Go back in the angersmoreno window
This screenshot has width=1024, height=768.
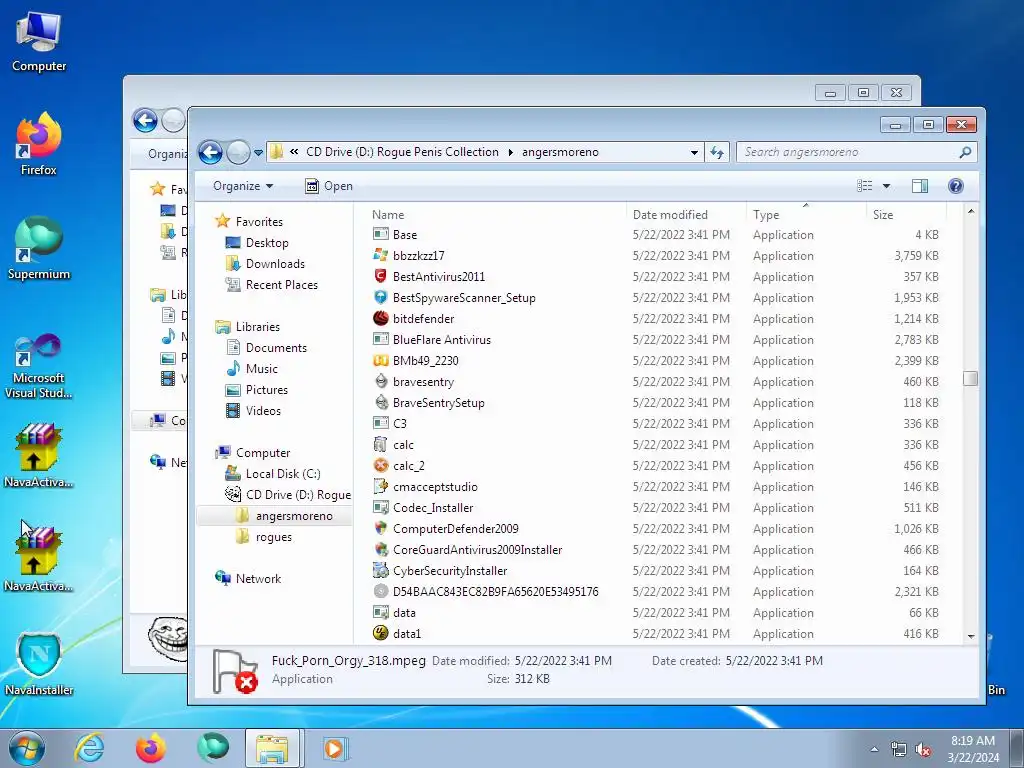210,153
